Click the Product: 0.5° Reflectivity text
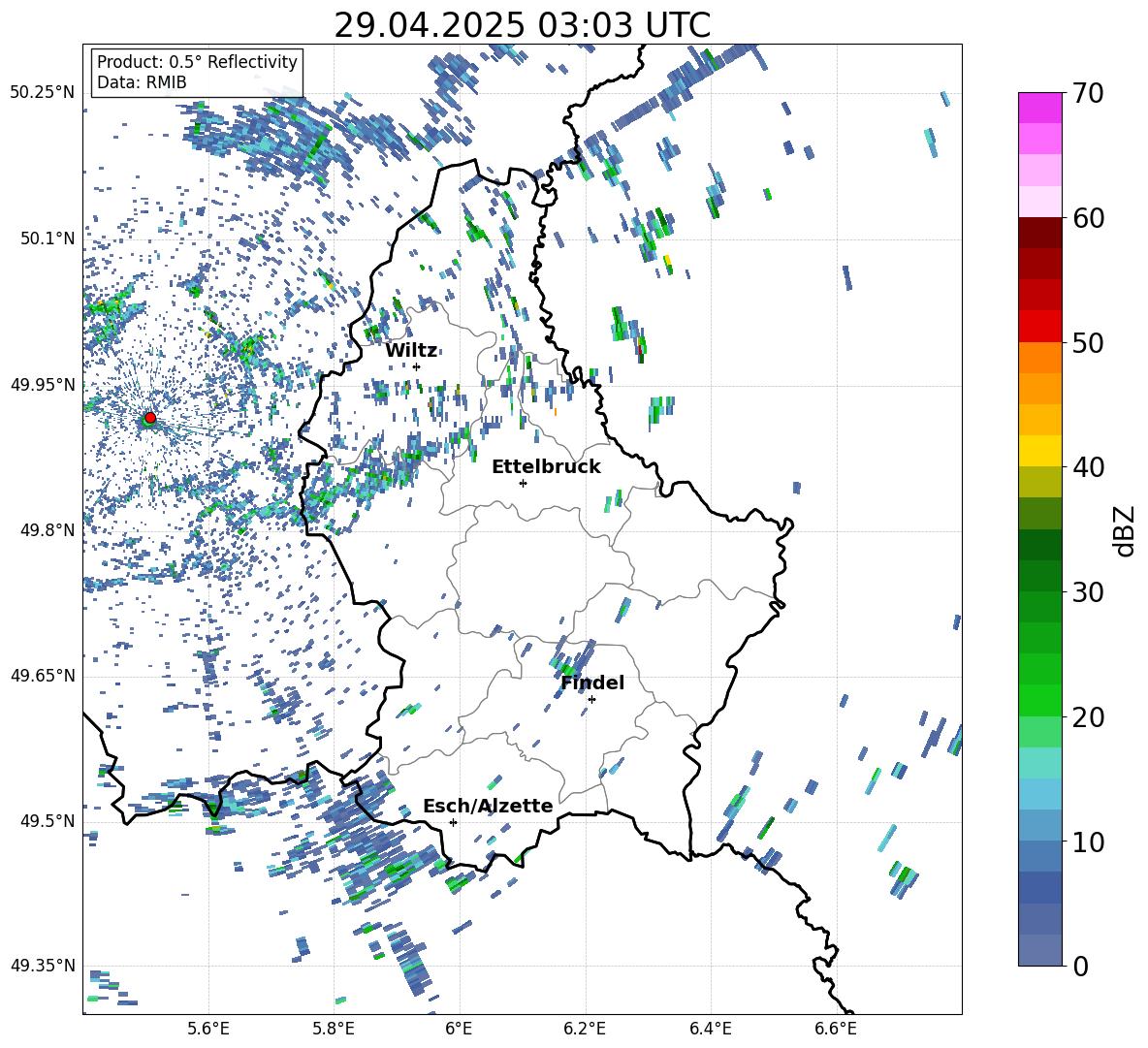 (197, 62)
